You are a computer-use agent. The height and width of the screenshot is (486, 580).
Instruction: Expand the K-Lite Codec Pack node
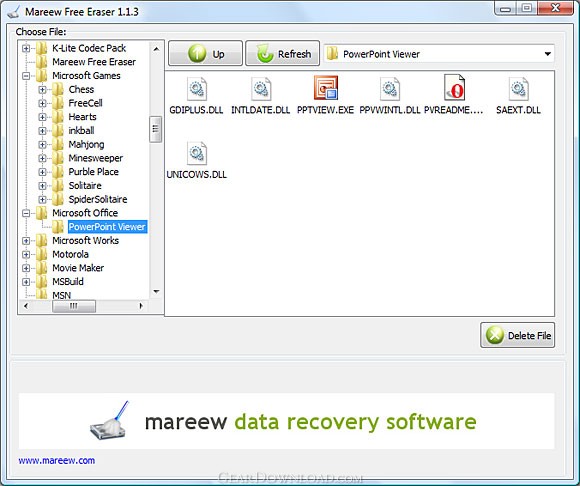point(26,48)
